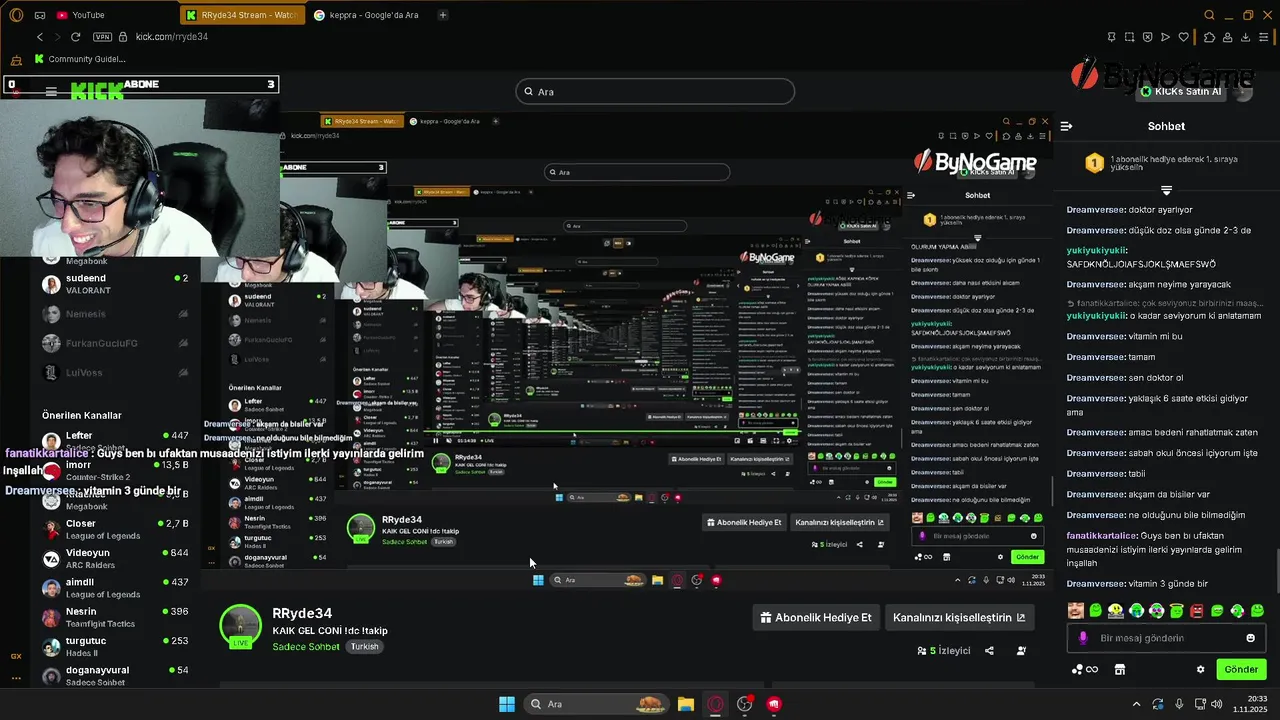
Task: Open Easy Setup sliders icon
Action: pos(1265,37)
